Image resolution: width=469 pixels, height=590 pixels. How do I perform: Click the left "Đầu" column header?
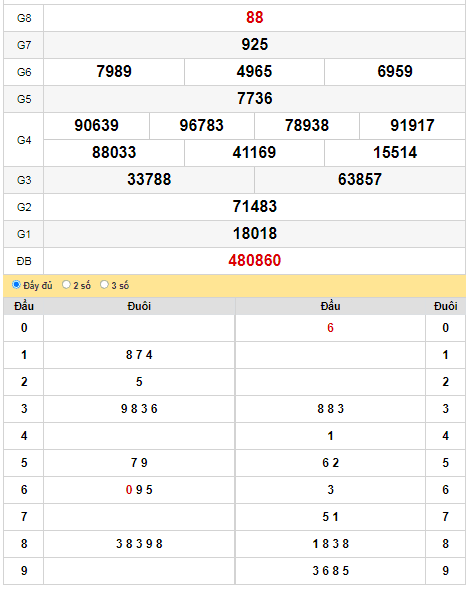pos(24,306)
